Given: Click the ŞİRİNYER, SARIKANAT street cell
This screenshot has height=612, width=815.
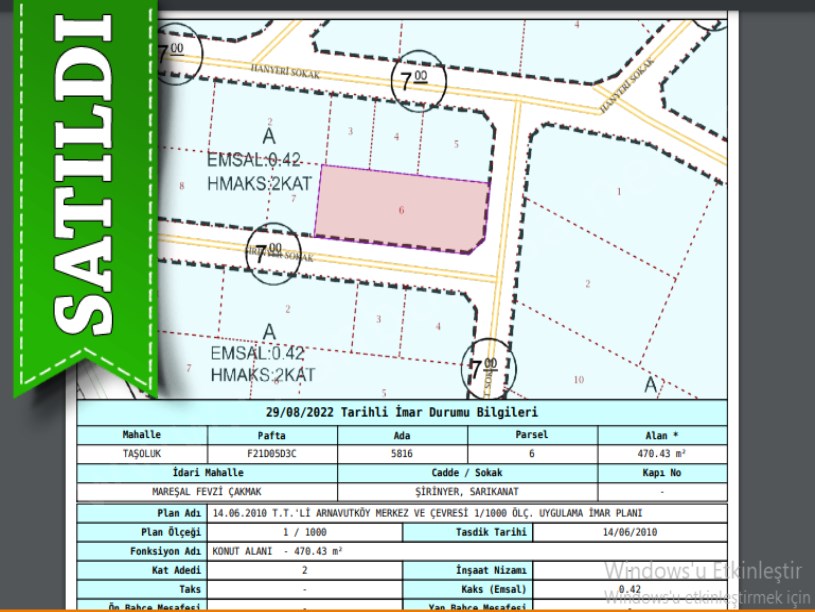Looking at the screenshot, I should [467, 491].
